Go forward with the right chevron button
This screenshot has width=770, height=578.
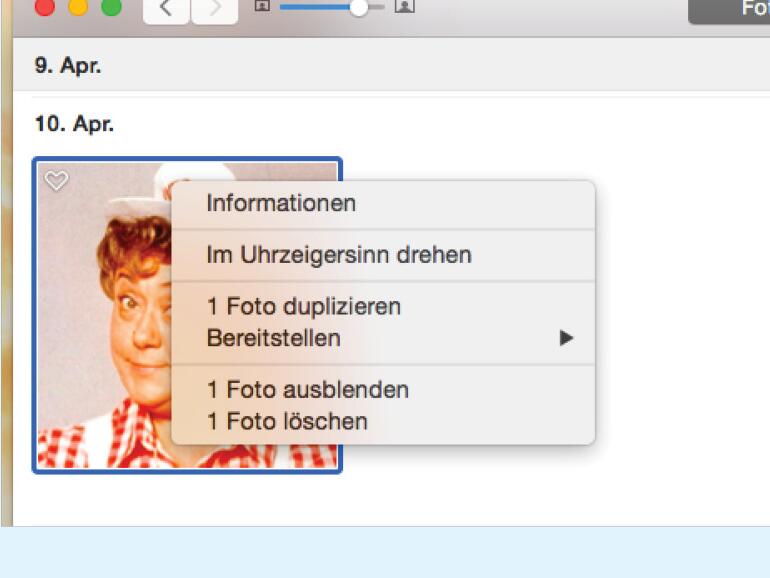[213, 10]
